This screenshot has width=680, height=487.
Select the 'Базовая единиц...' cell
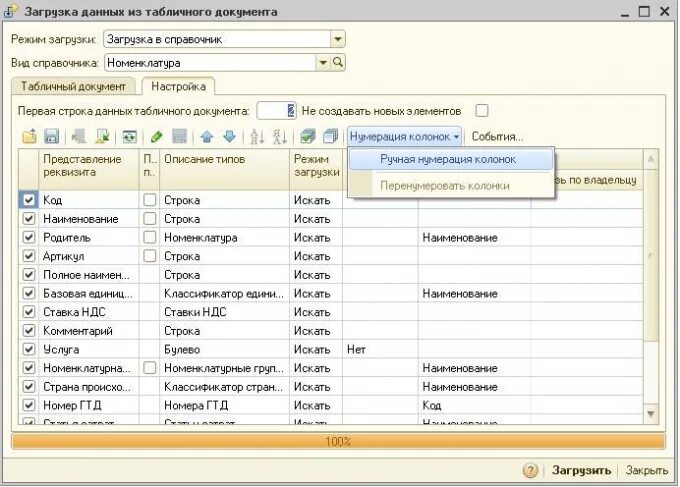click(89, 293)
